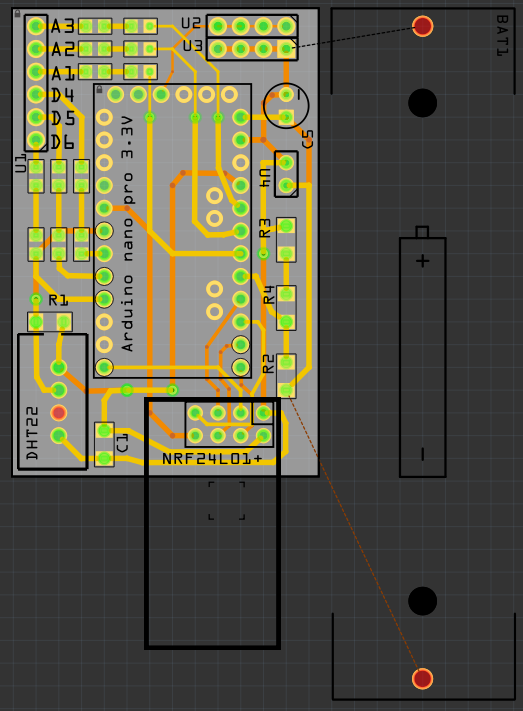Click the lock icon at the PCB board corner

[17, 14]
